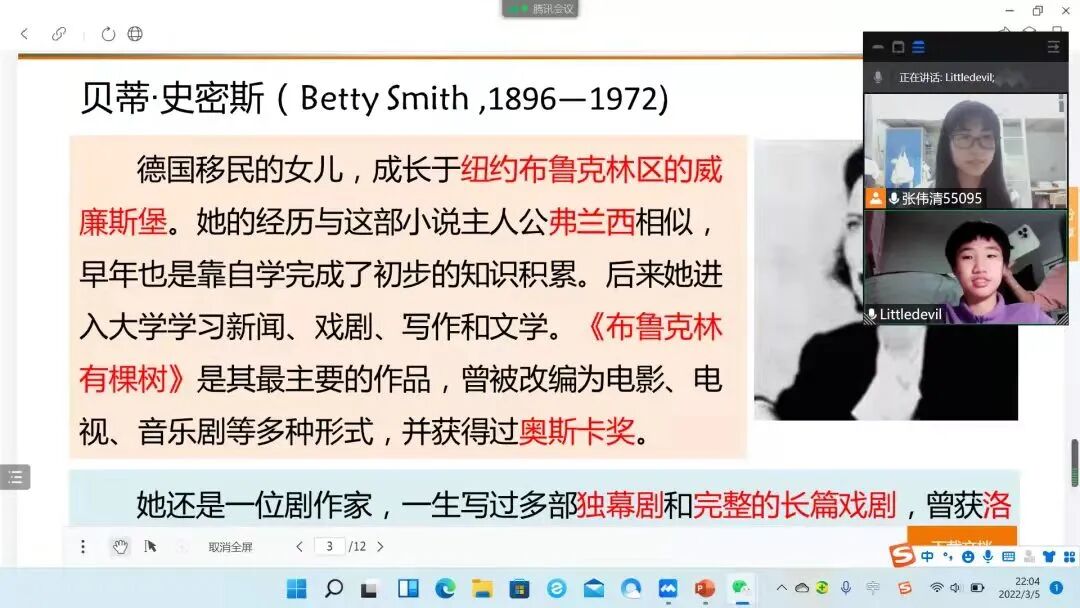
Task: Go to the next page with the right chevron
Action: click(382, 546)
